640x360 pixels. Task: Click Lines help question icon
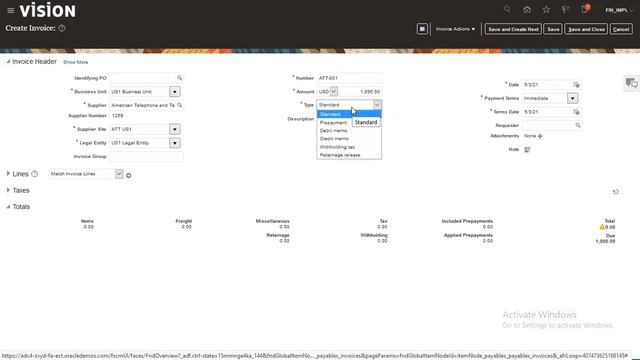tap(35, 174)
